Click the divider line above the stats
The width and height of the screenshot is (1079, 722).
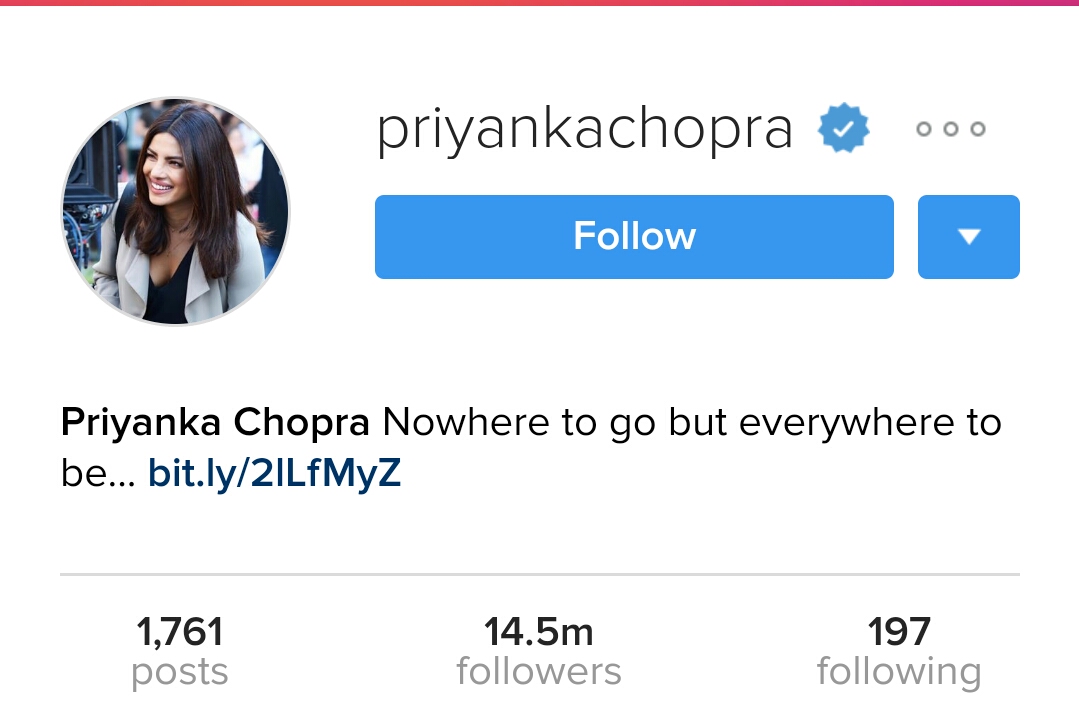click(x=540, y=573)
